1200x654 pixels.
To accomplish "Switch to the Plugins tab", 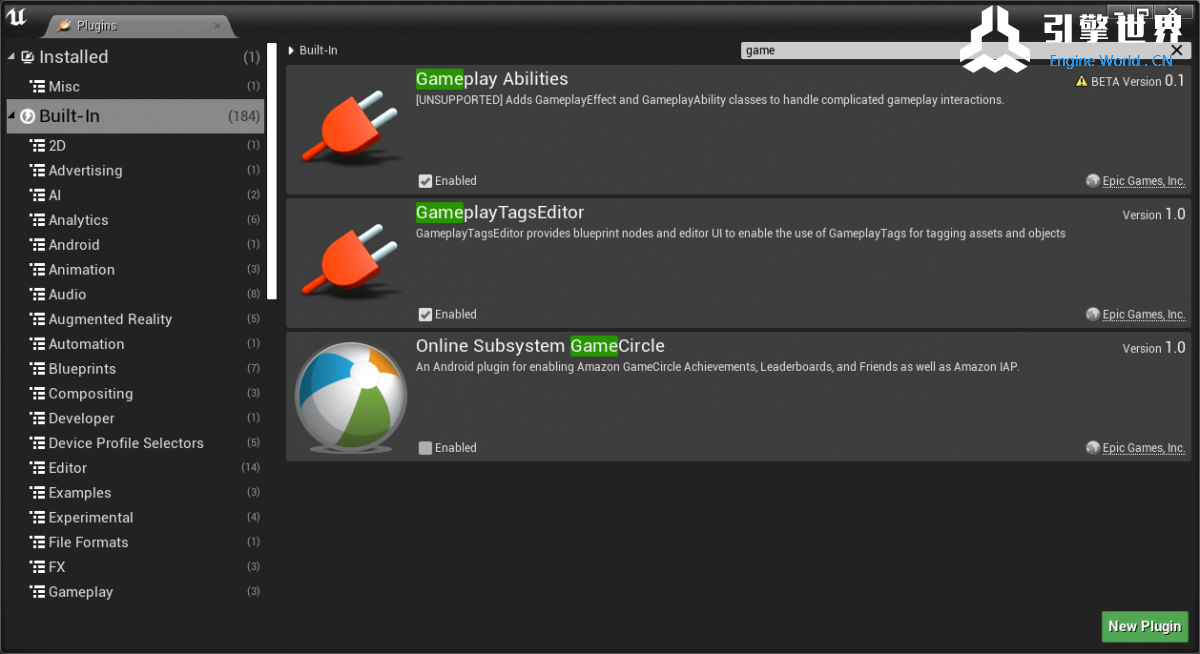I will (139, 25).
